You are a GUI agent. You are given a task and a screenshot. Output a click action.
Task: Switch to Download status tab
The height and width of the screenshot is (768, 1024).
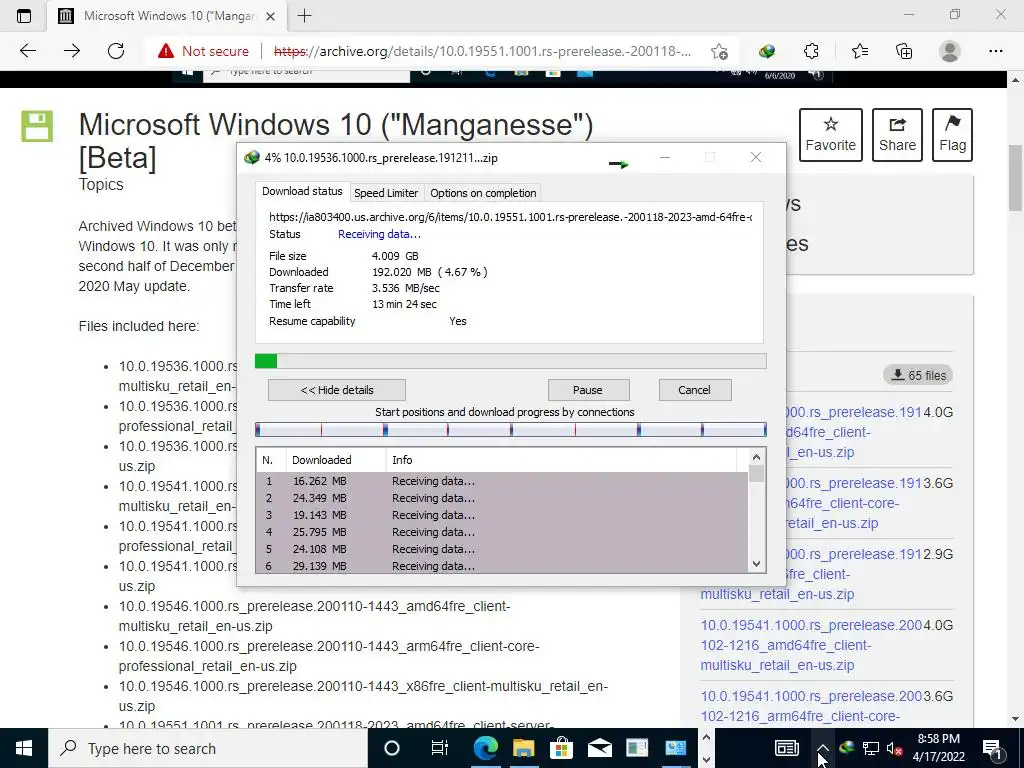(x=302, y=191)
